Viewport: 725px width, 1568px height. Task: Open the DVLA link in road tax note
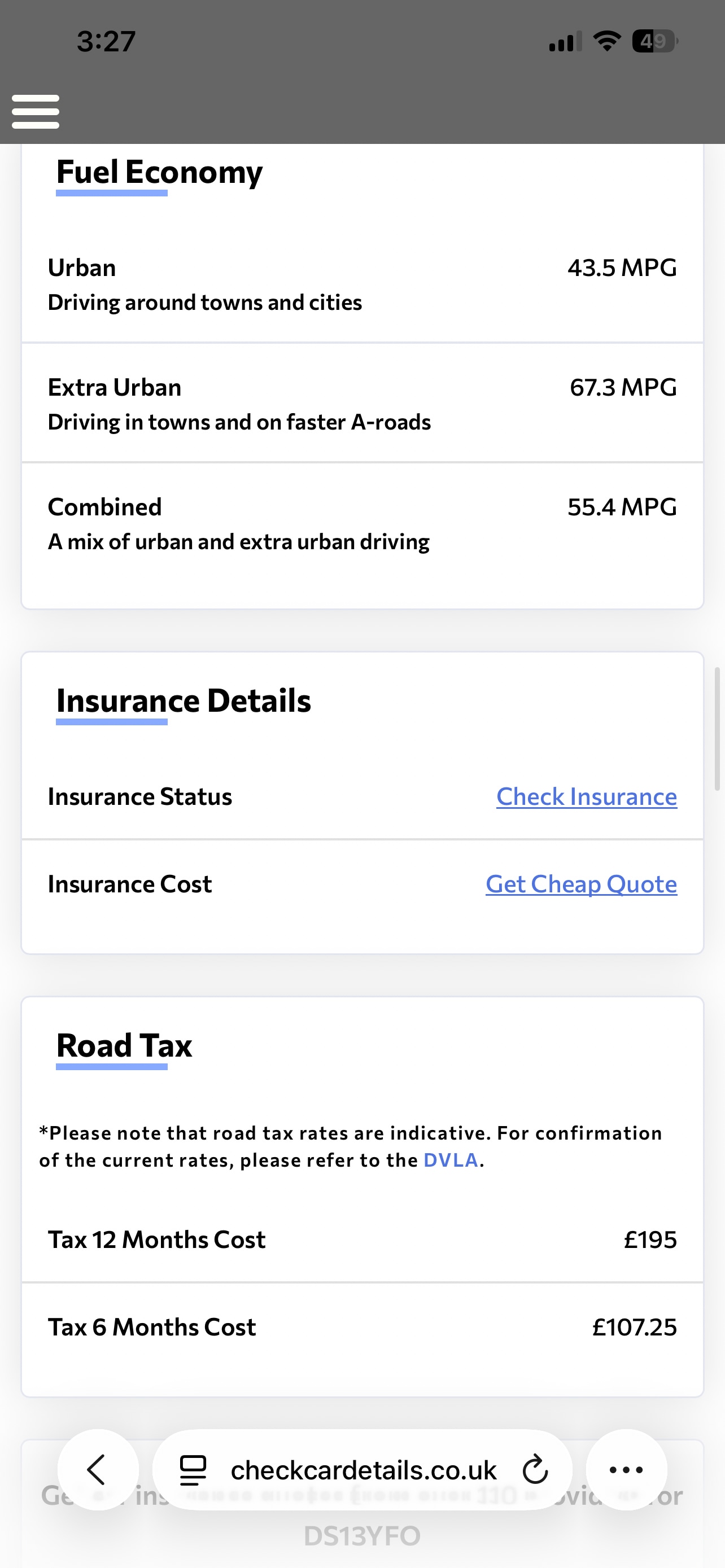click(451, 1160)
